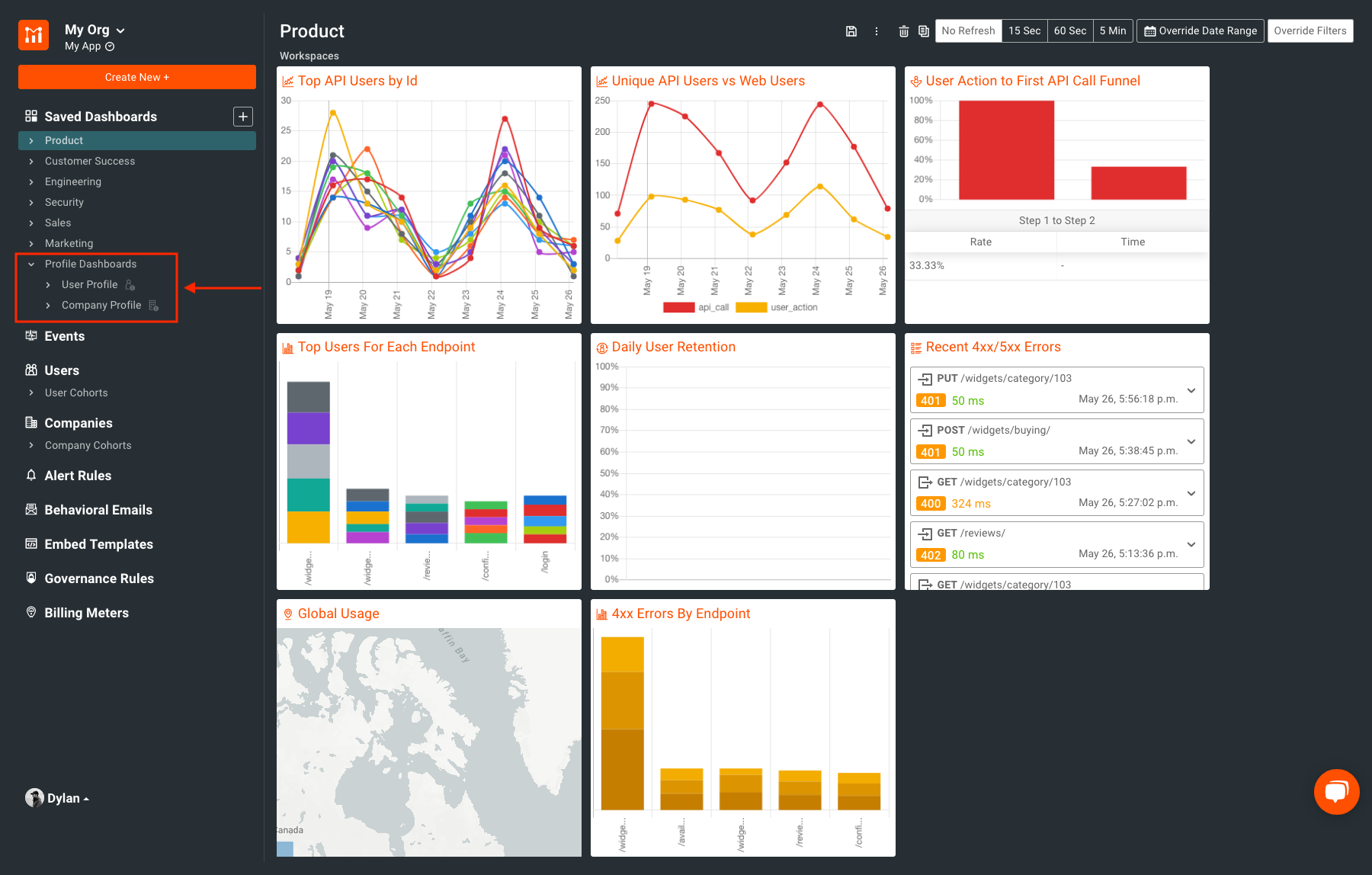This screenshot has height=875, width=1372.
Task: Collapse the Profile Dashboards section
Action: point(30,264)
